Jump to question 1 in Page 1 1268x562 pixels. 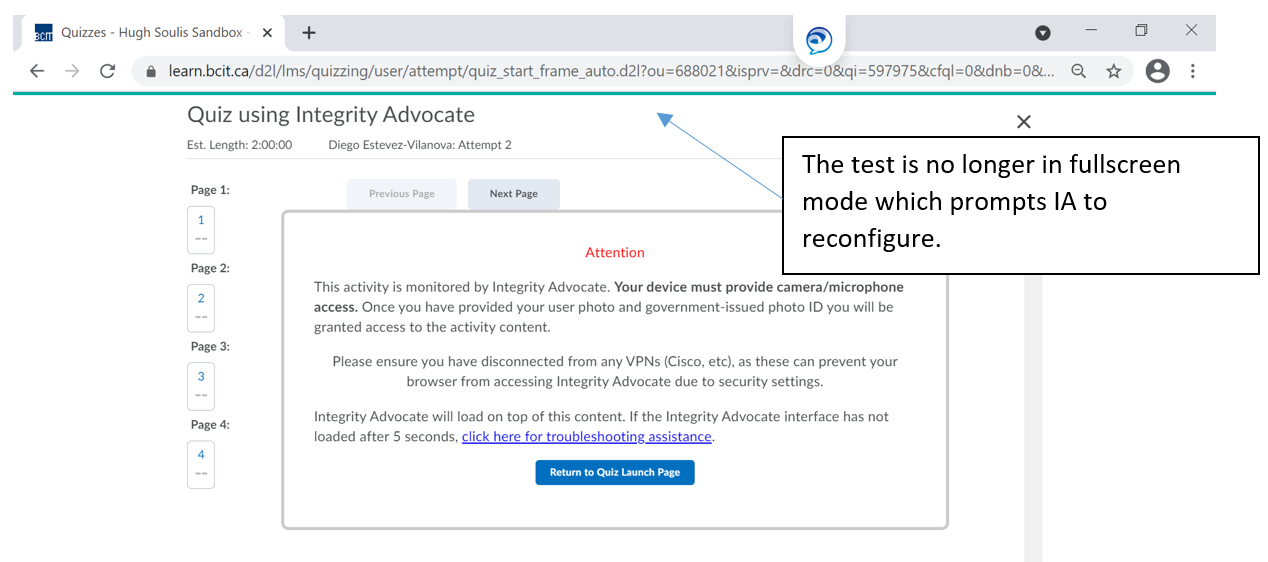(x=201, y=221)
